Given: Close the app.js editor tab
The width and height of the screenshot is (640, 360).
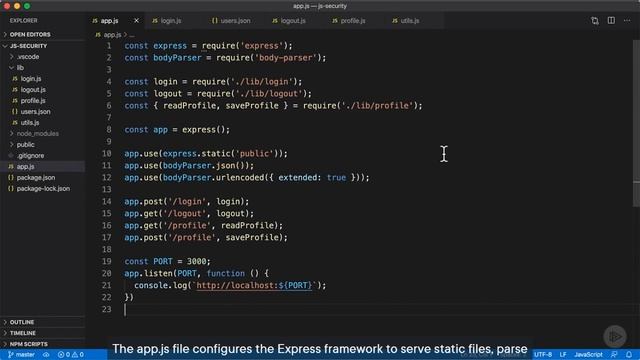Looking at the screenshot, I should [x=136, y=20].
